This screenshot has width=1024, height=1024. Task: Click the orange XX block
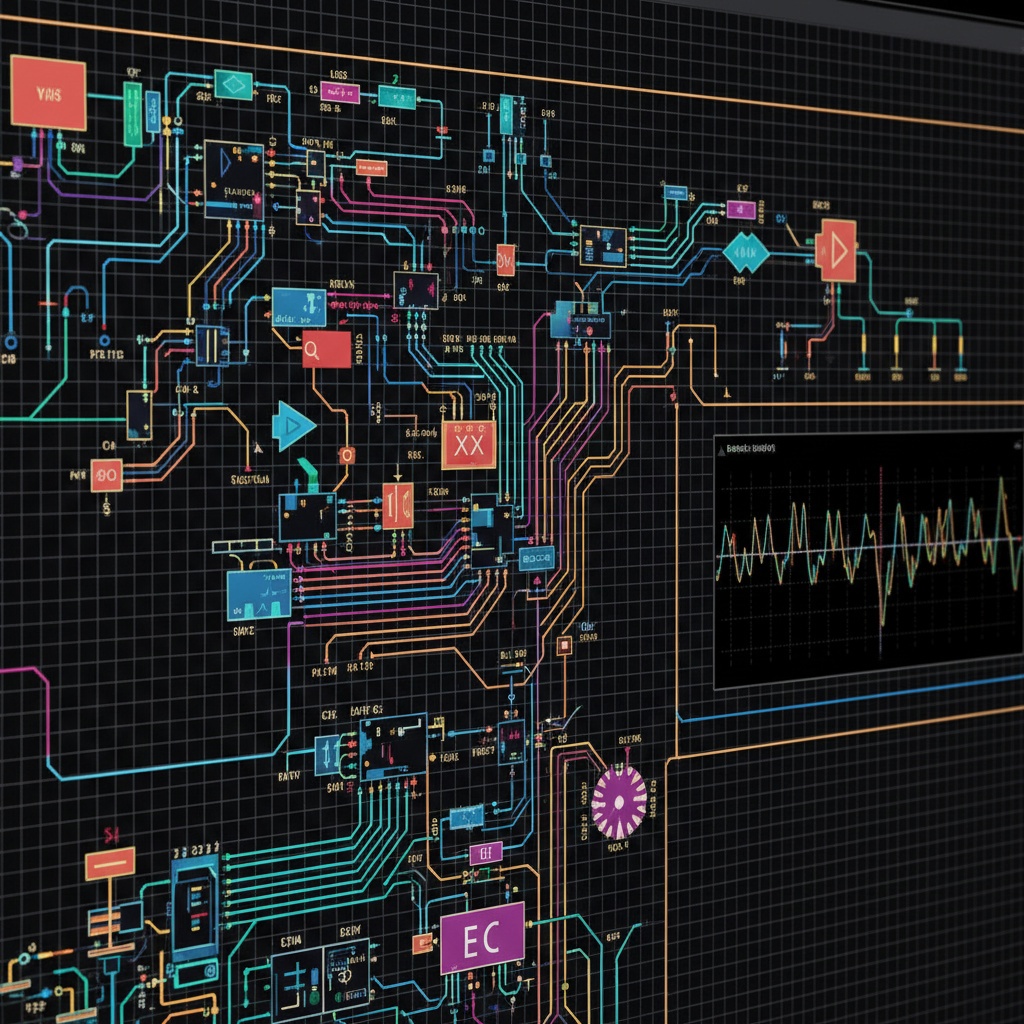click(469, 446)
